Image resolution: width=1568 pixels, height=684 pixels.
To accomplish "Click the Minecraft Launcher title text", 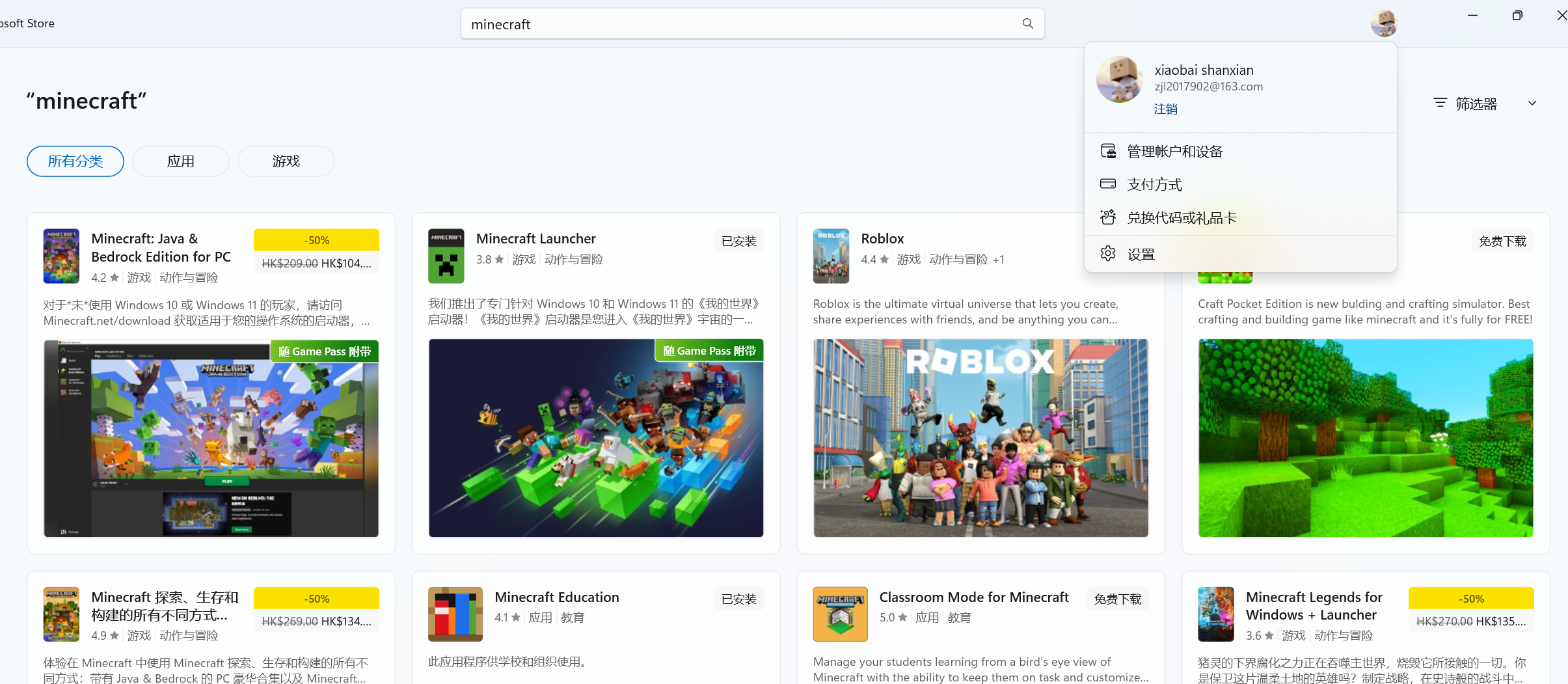I will (536, 239).
